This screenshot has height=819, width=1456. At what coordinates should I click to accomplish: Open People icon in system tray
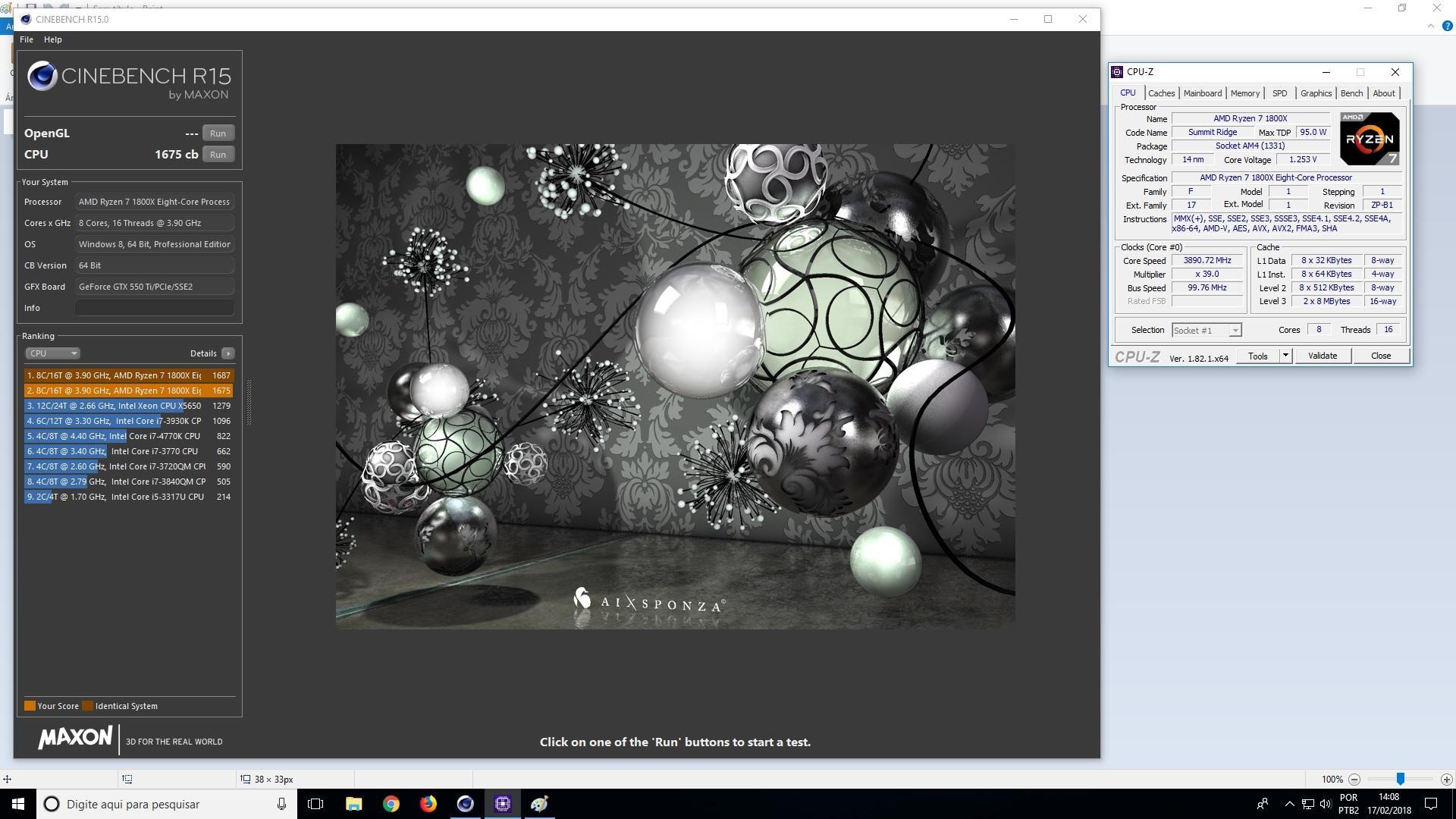1263,804
